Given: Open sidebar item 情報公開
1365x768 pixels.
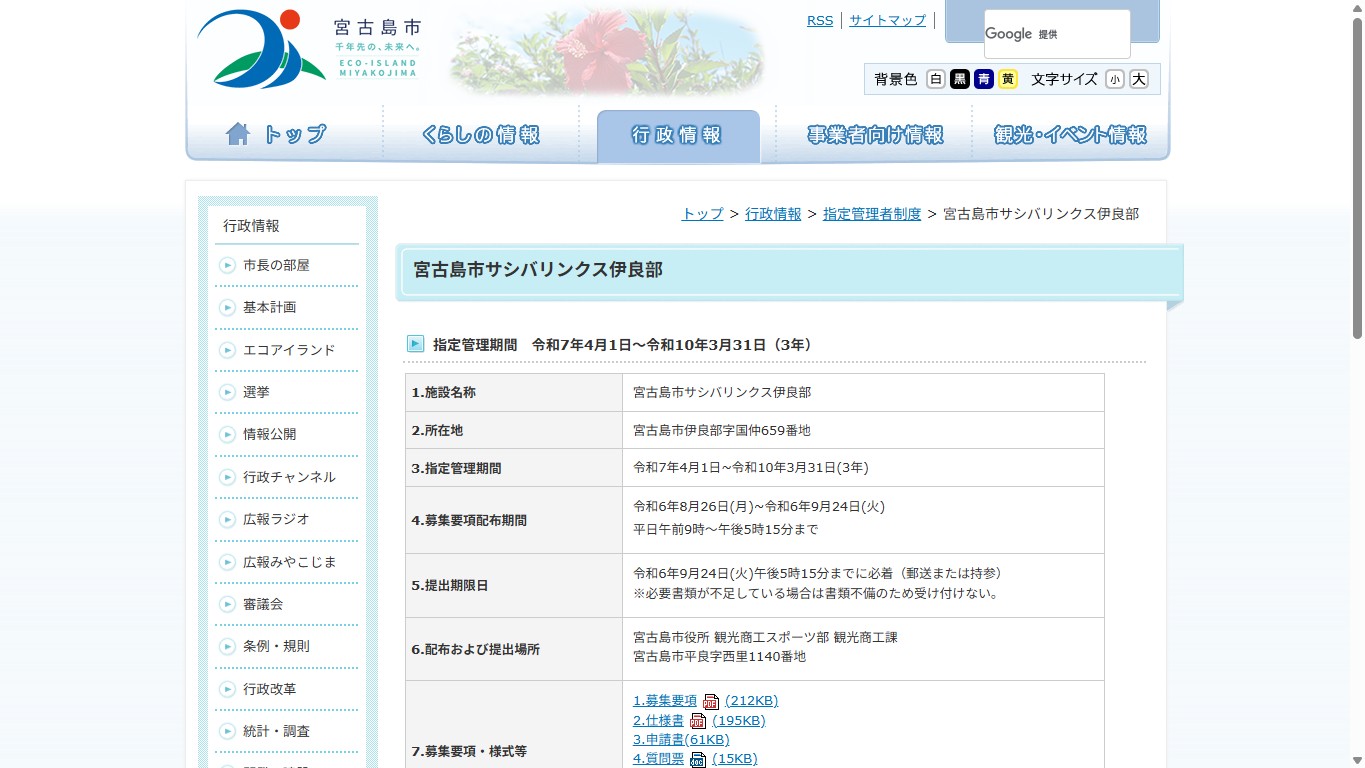Looking at the screenshot, I should (x=269, y=434).
